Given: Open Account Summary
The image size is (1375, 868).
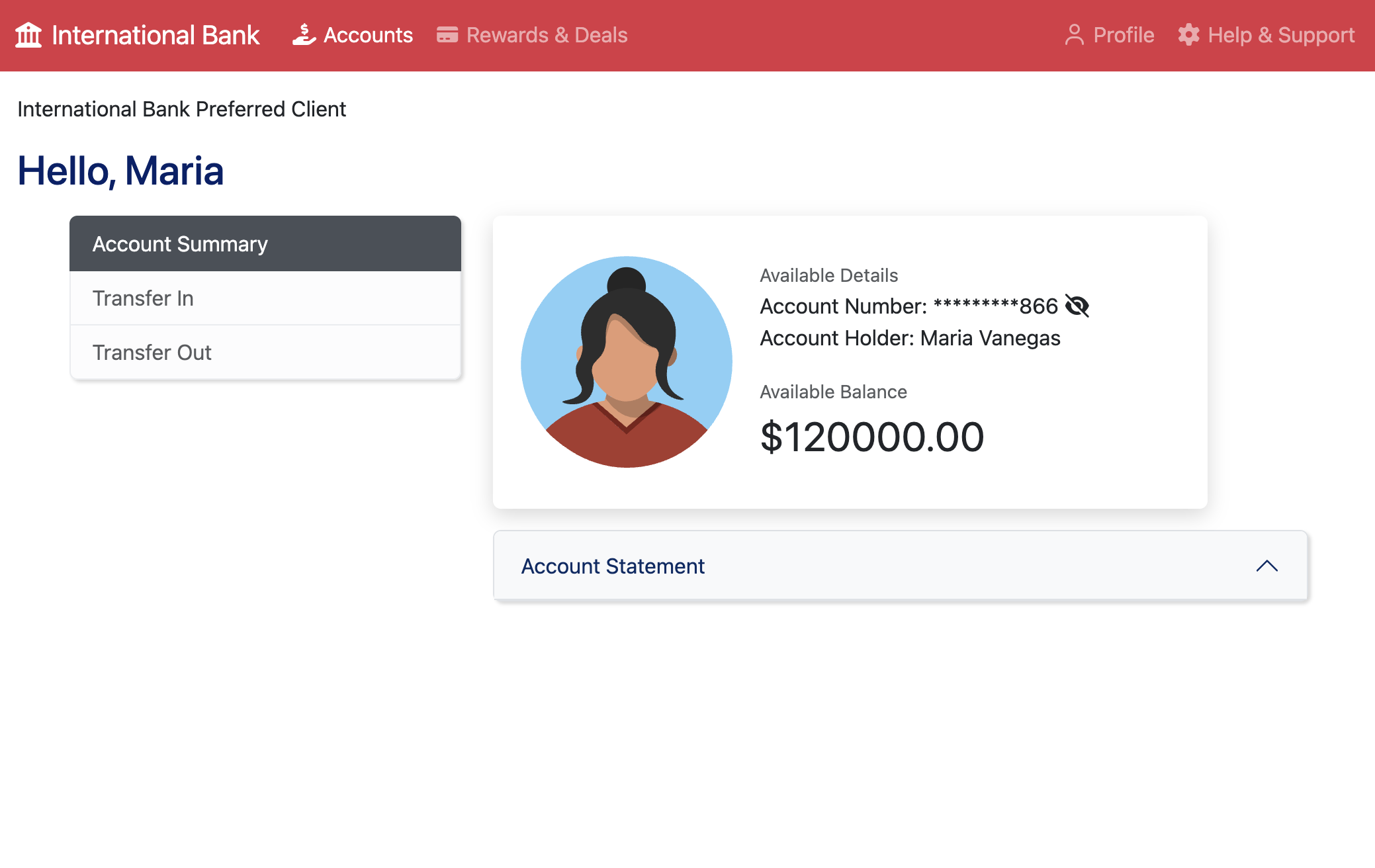Looking at the screenshot, I should click(x=180, y=243).
